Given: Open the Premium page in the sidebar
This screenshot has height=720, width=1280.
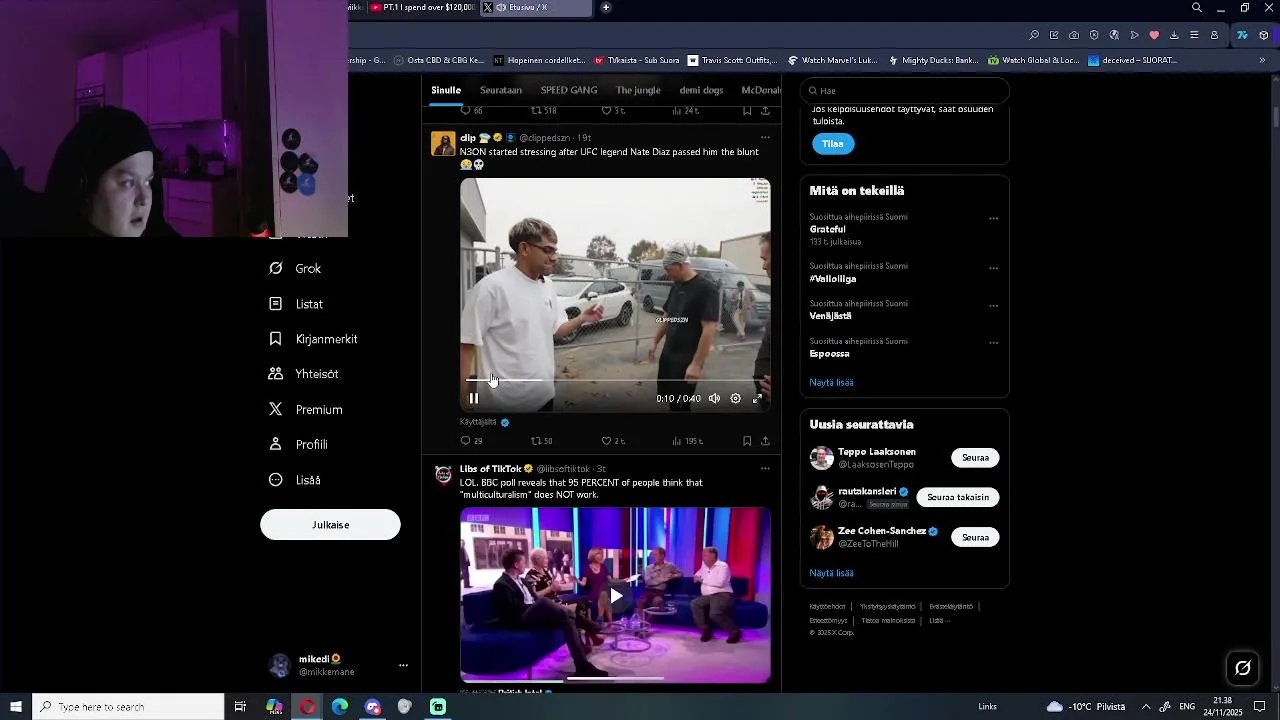Looking at the screenshot, I should (x=305, y=410).
